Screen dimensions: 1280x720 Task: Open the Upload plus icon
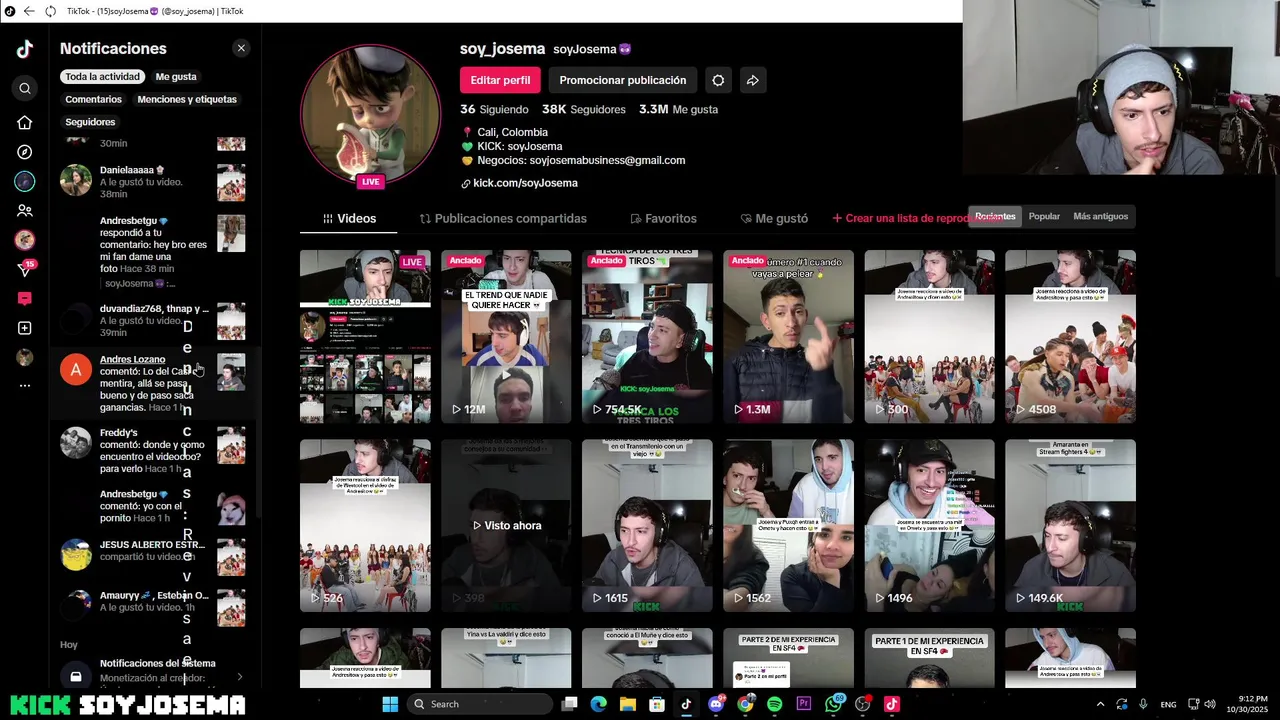25,328
